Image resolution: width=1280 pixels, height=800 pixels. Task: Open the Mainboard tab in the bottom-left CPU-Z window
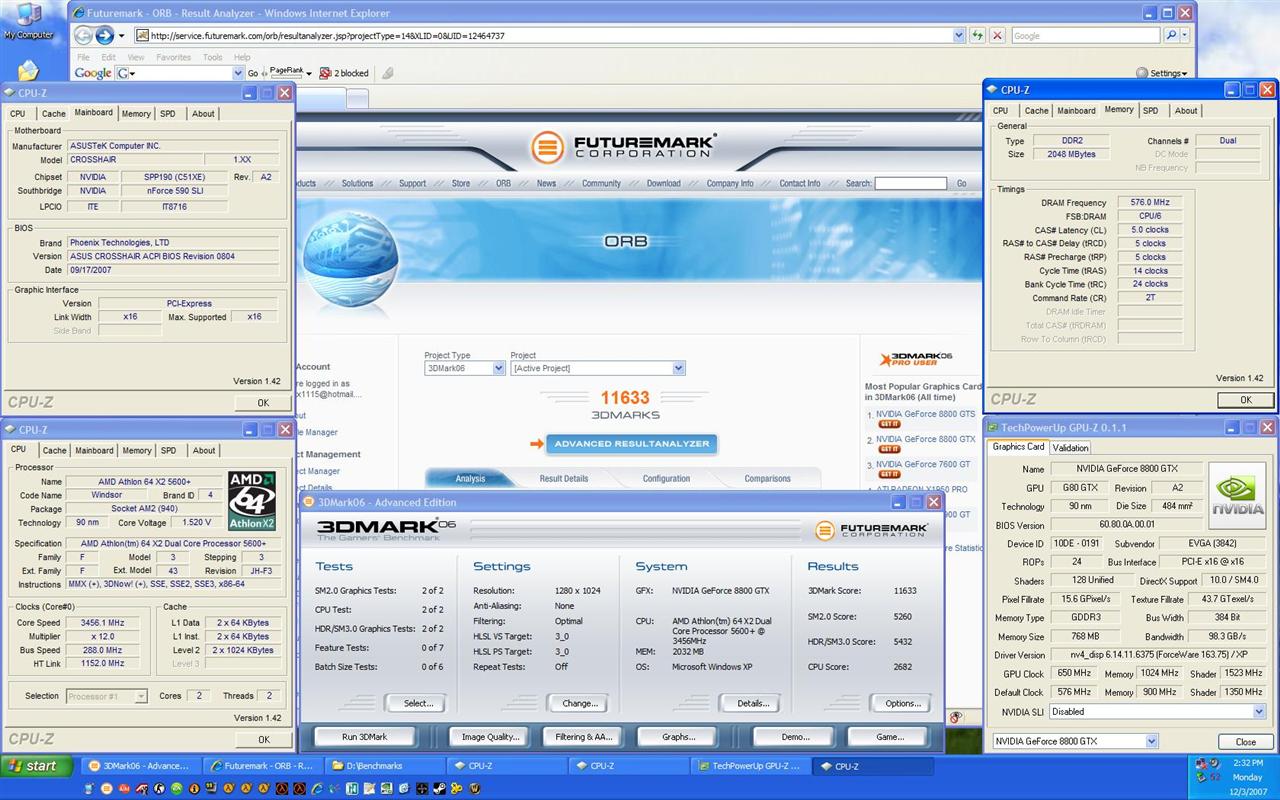94,450
